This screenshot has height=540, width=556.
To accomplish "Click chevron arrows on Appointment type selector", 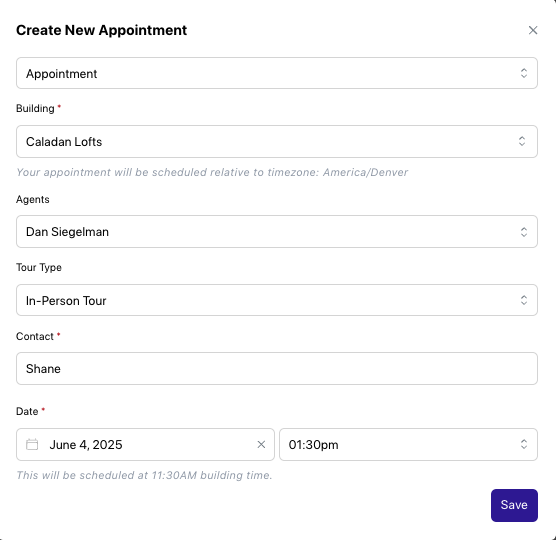I will 524,73.
